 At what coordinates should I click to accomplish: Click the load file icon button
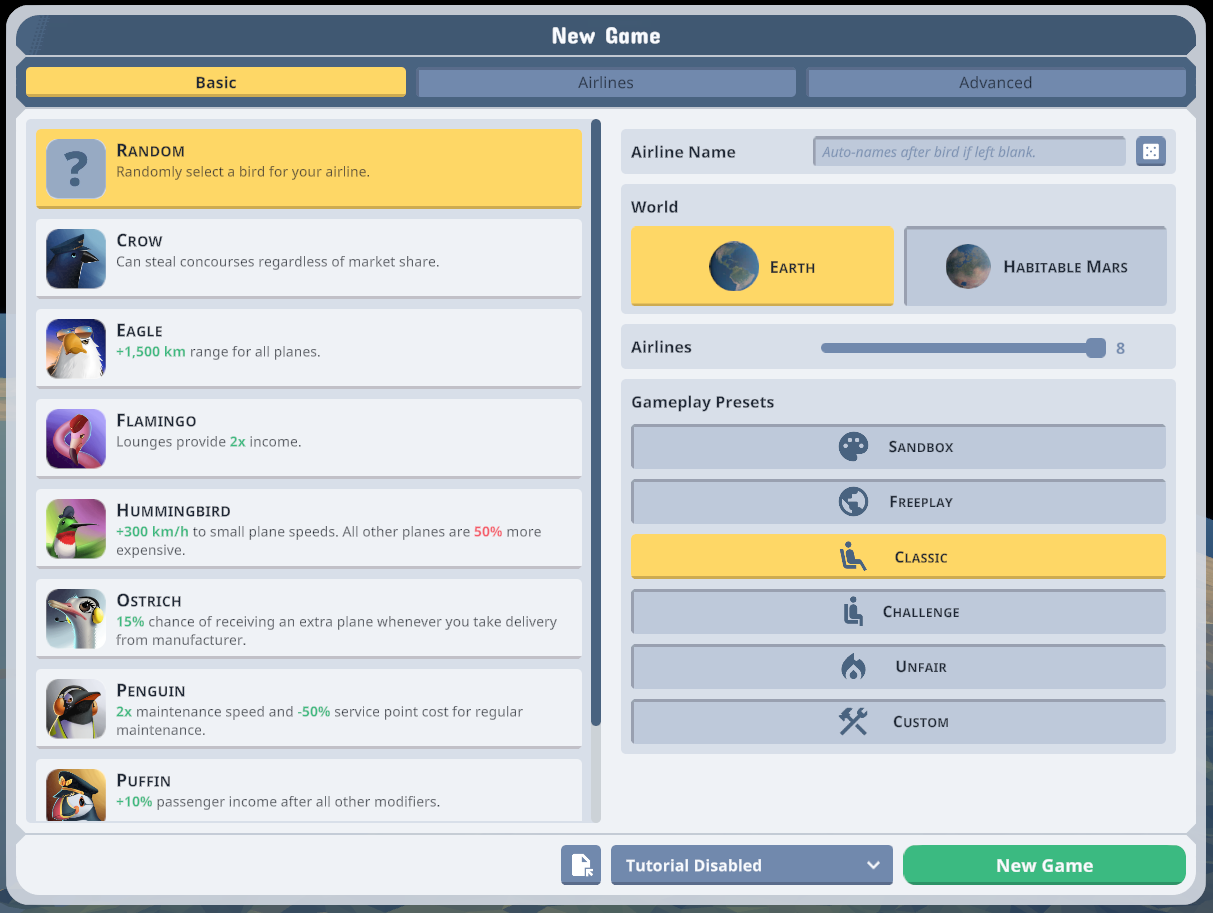(x=581, y=865)
